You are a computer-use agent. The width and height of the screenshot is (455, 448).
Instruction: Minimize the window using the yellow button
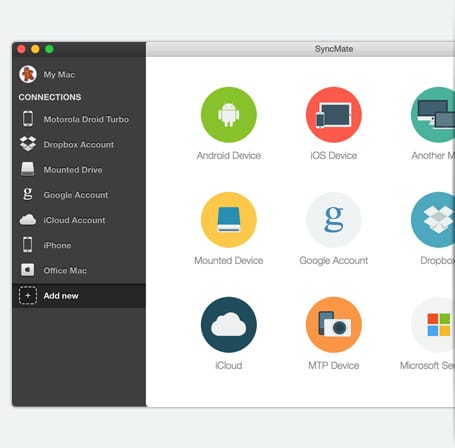pos(35,49)
